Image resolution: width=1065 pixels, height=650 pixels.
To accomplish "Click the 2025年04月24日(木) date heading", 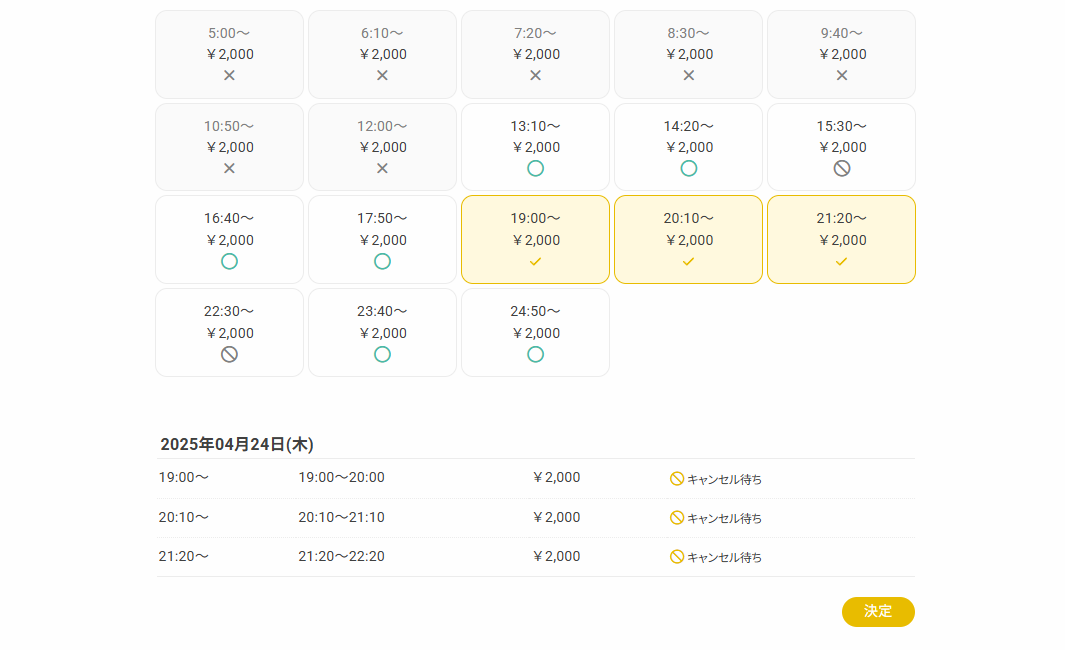I will 236,444.
